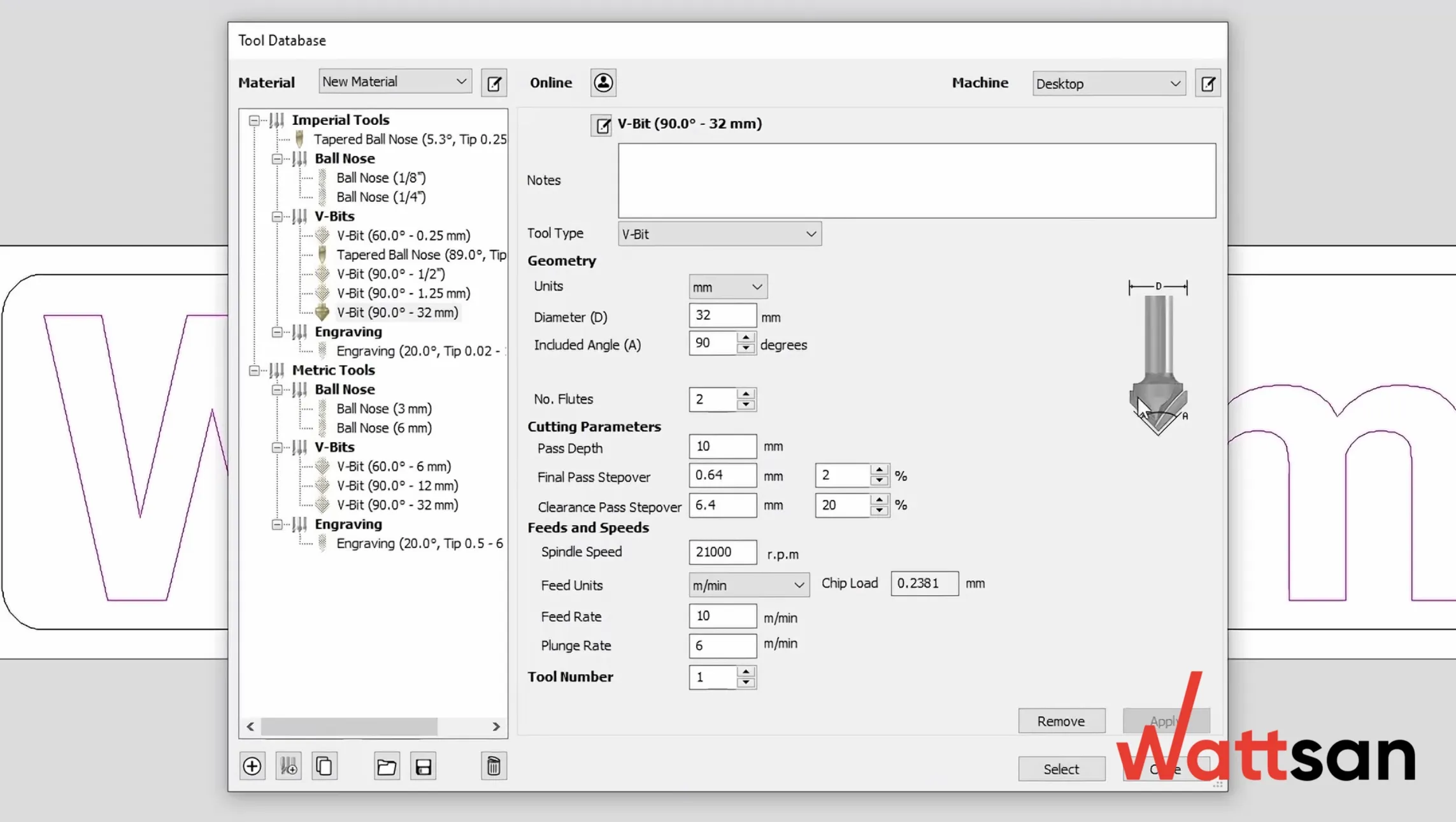Click the tool tree horizontal scrollbar thumb
The image size is (1456, 822).
click(x=349, y=726)
